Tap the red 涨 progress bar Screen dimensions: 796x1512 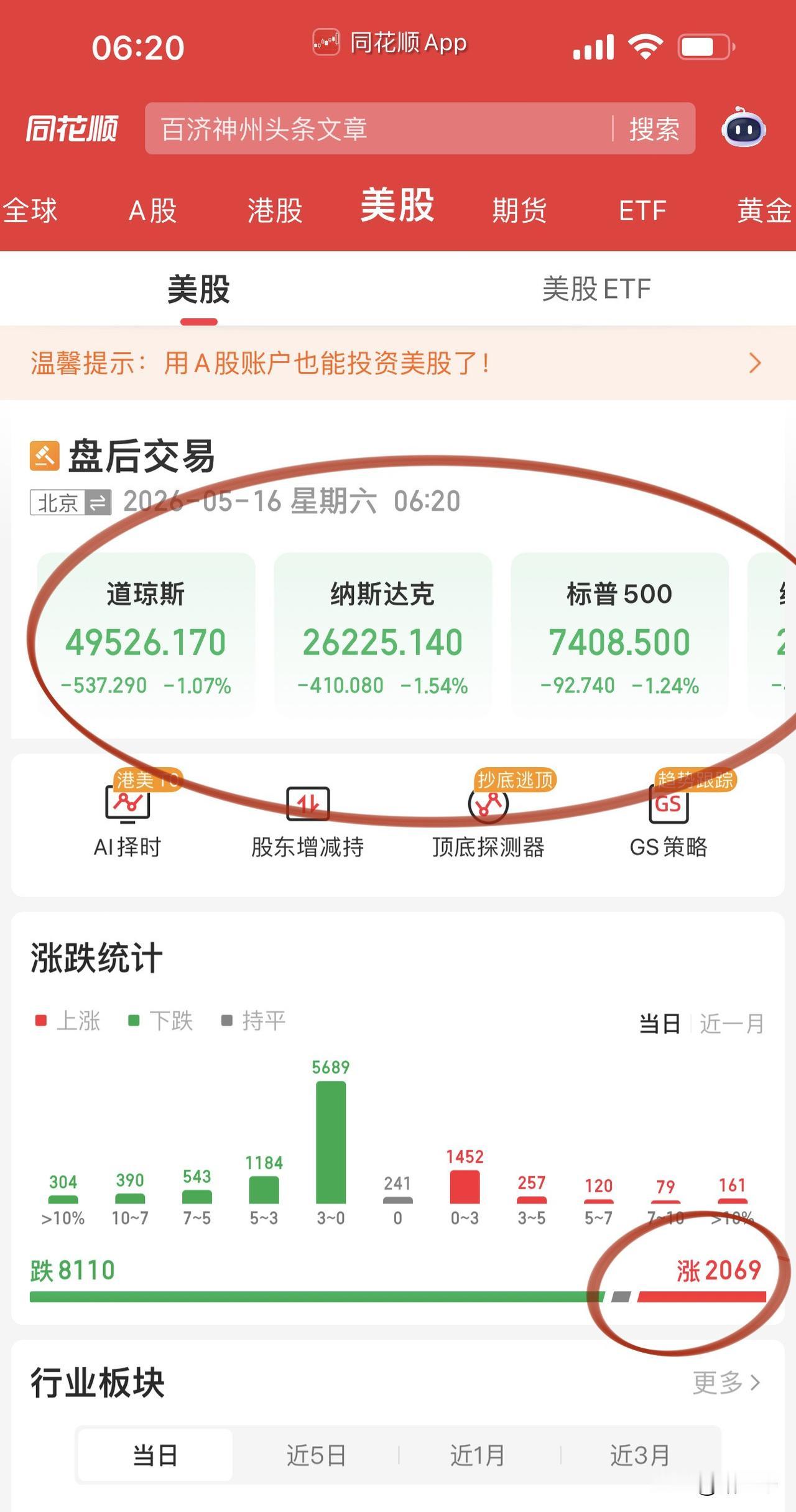point(701,1297)
